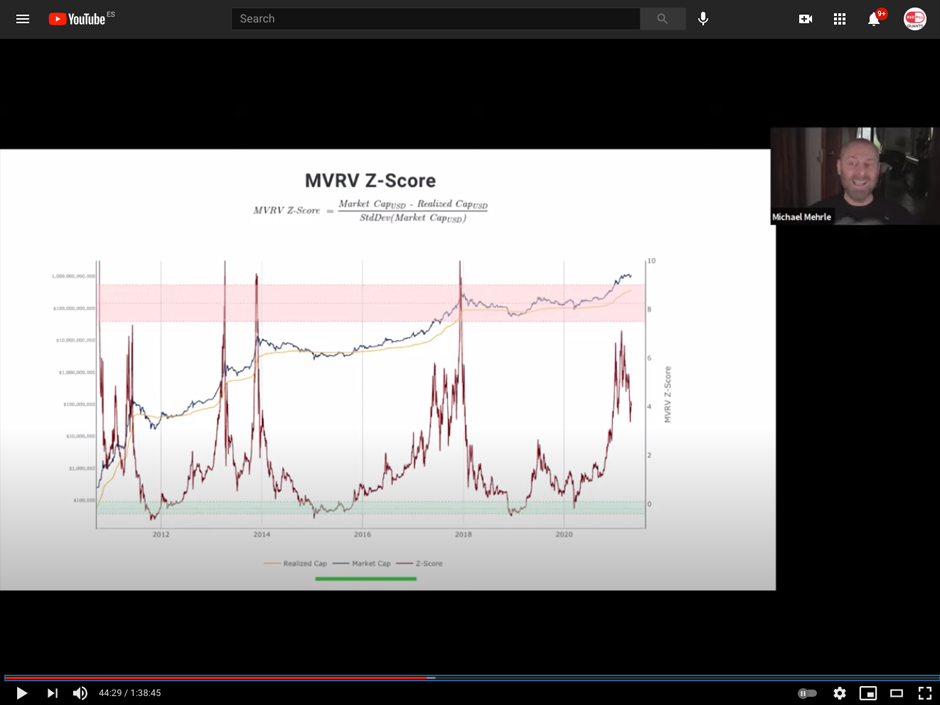940x705 pixels.
Task: Mute the video volume
Action: [80, 693]
